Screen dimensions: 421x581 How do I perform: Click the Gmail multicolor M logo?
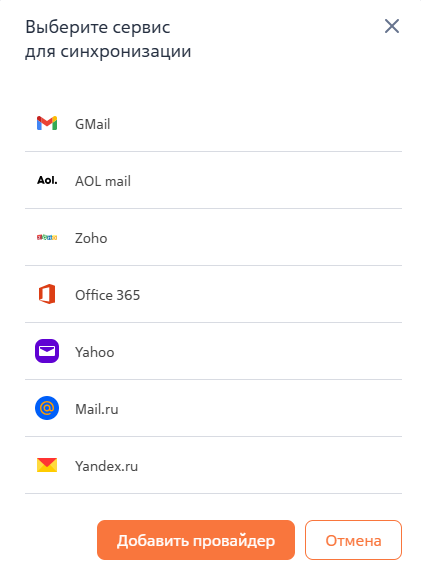pos(47,123)
